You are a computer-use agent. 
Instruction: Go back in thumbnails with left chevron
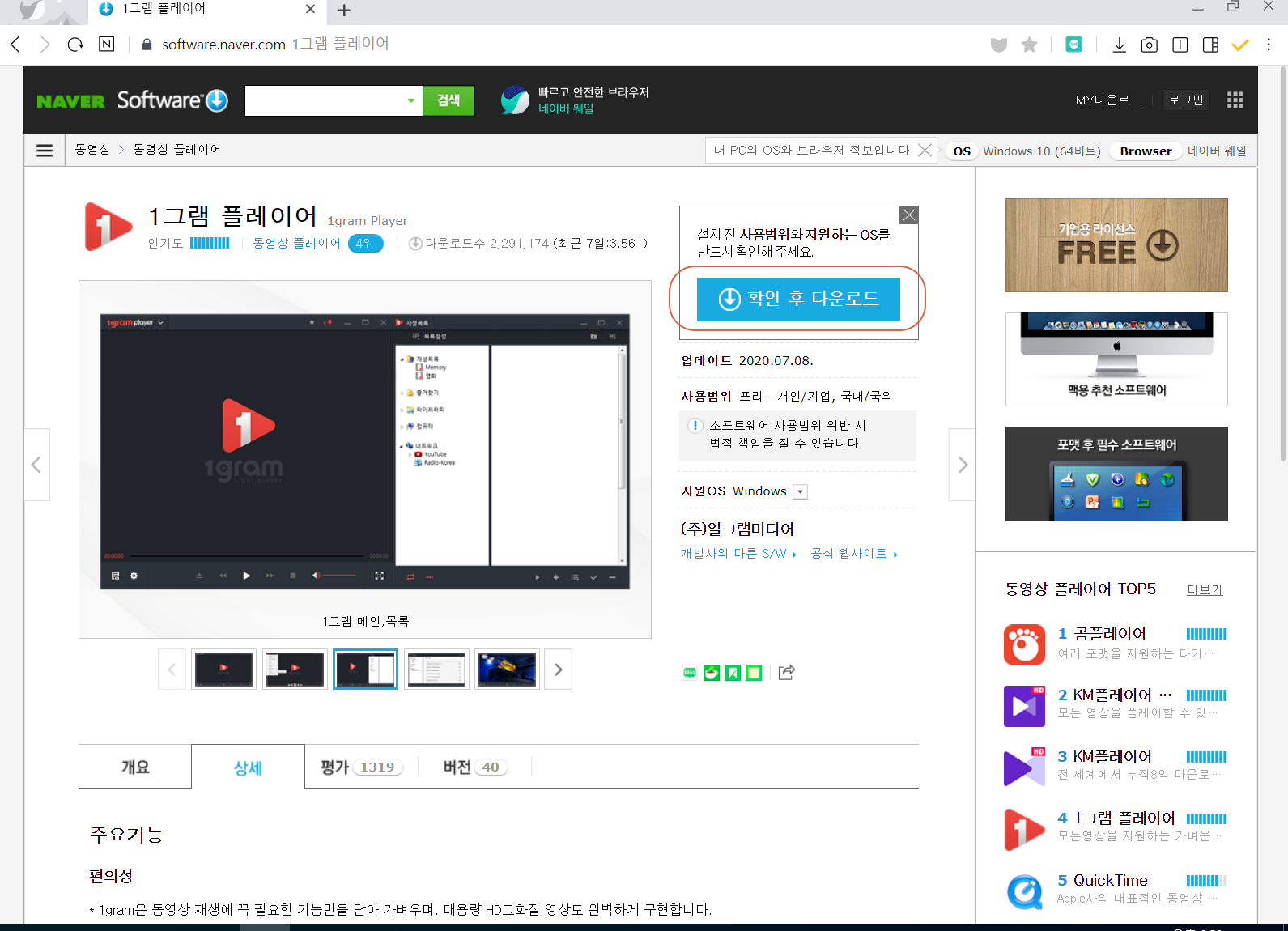(172, 670)
